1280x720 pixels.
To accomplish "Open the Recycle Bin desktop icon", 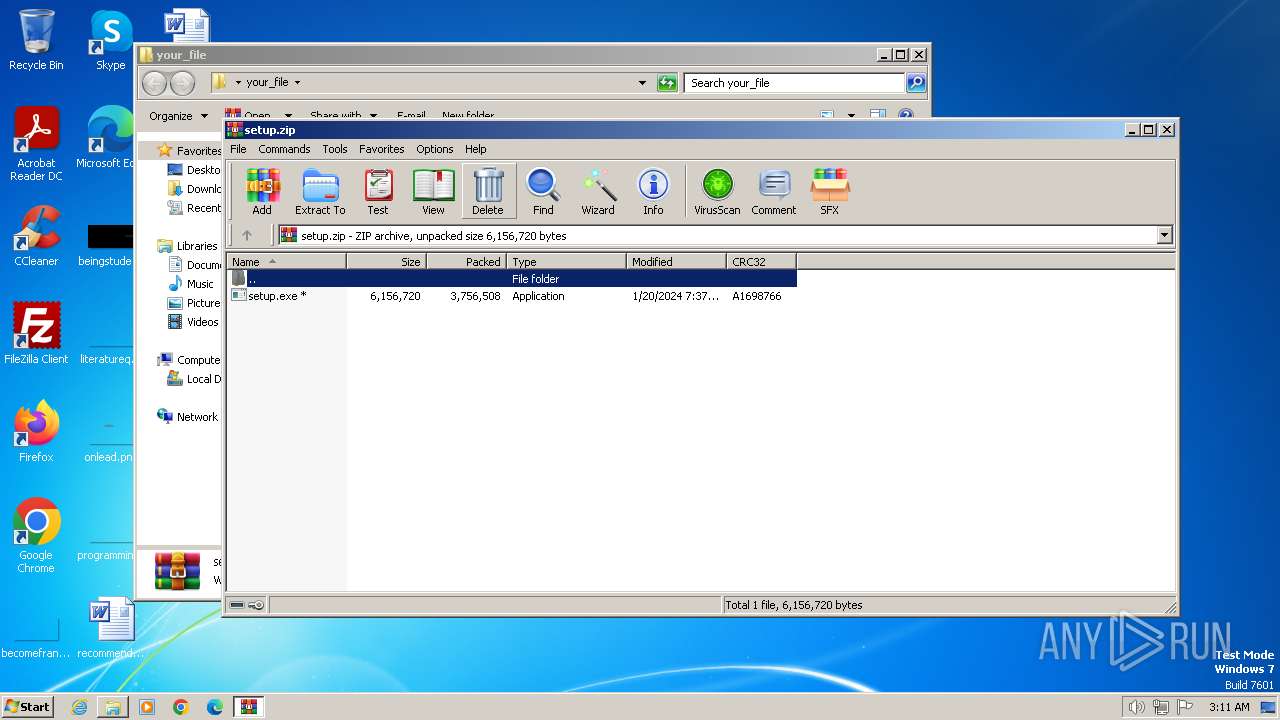I will pyautogui.click(x=36, y=41).
